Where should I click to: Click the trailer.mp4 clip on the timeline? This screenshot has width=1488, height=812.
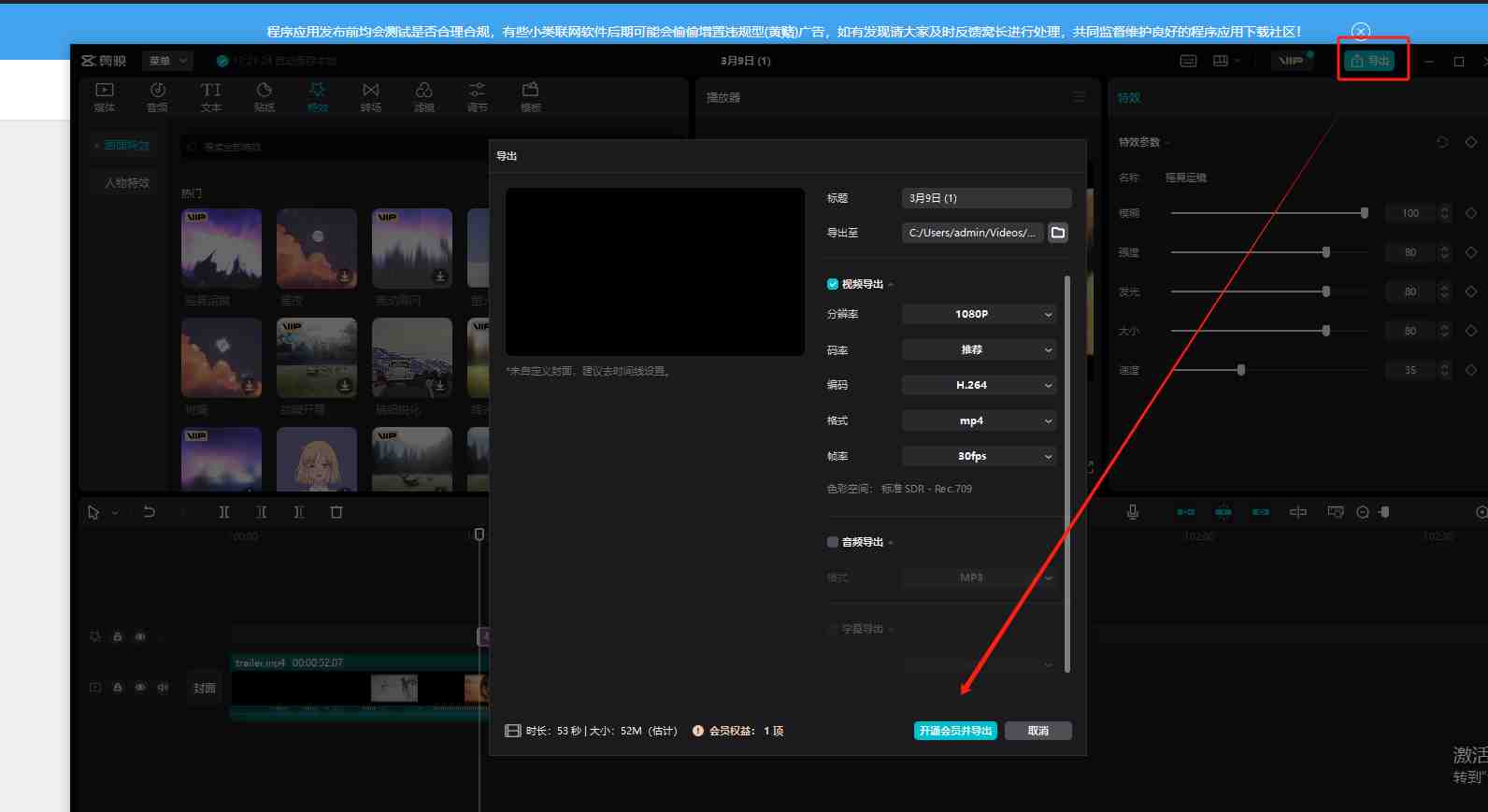click(x=360, y=687)
